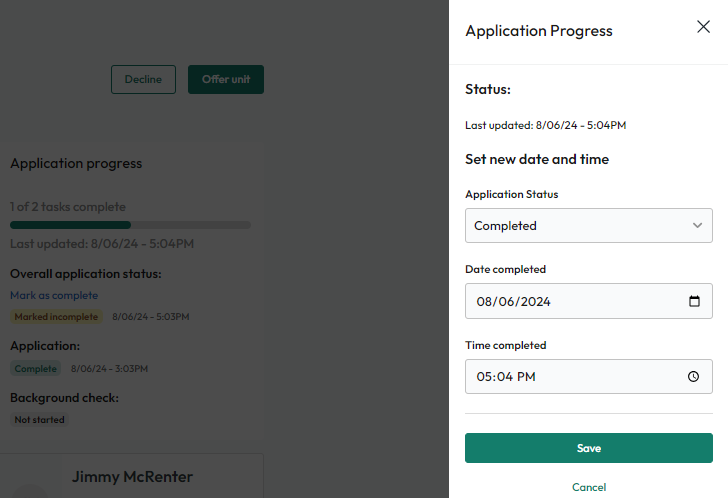Cancel the status change
The height and width of the screenshot is (498, 728).
pyautogui.click(x=589, y=487)
